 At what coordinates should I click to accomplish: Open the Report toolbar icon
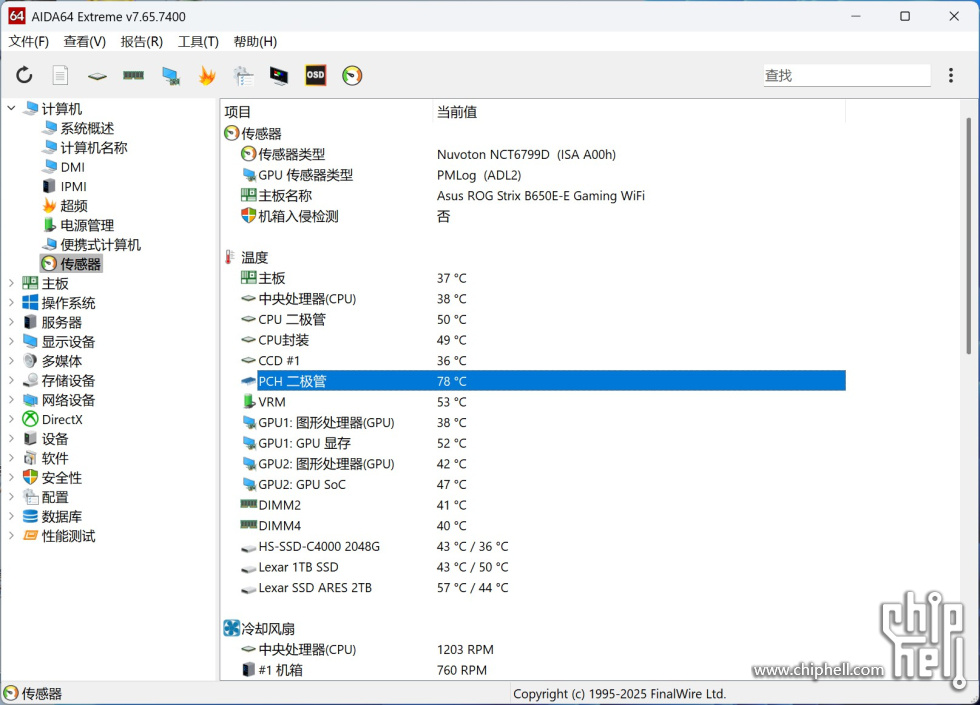click(61, 76)
